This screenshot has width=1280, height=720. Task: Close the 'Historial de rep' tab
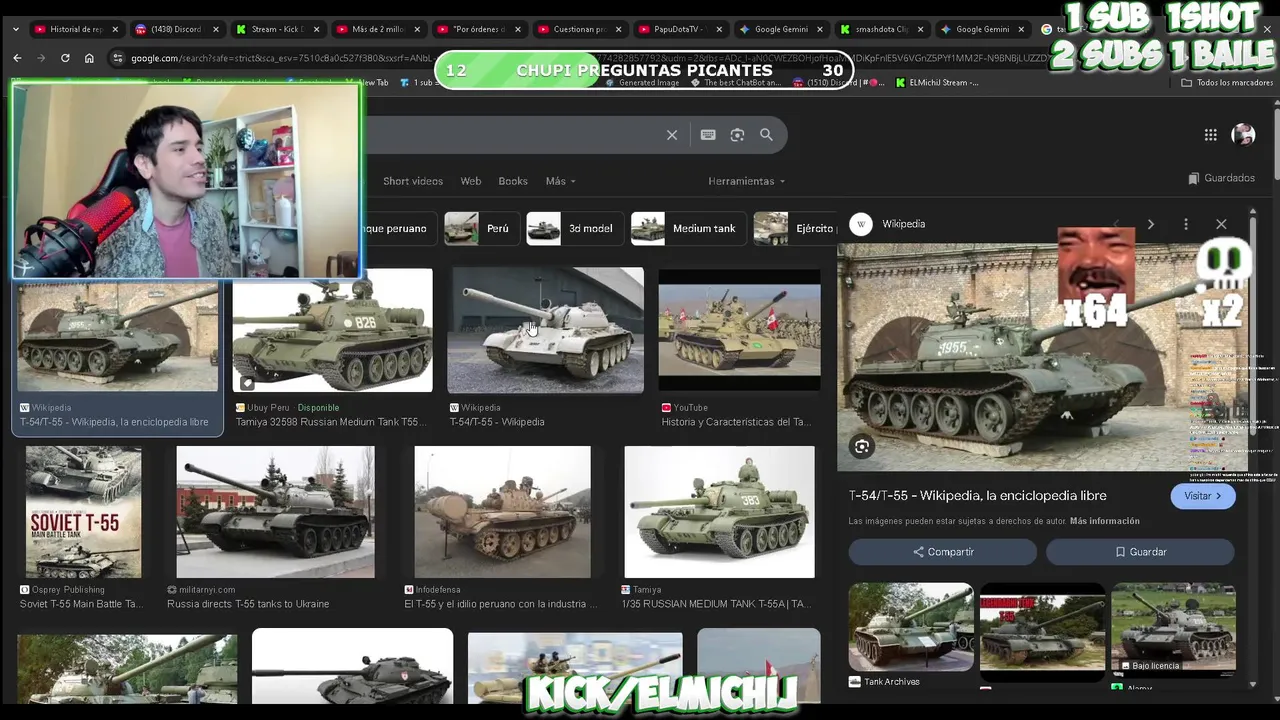pyautogui.click(x=115, y=29)
